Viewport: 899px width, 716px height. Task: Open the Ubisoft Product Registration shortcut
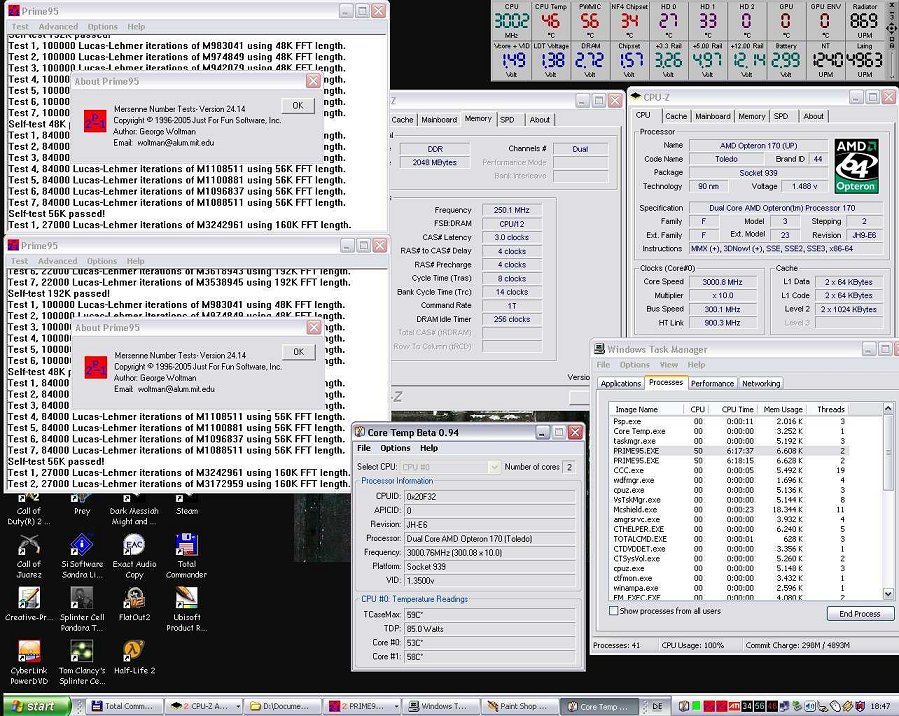[x=186, y=609]
